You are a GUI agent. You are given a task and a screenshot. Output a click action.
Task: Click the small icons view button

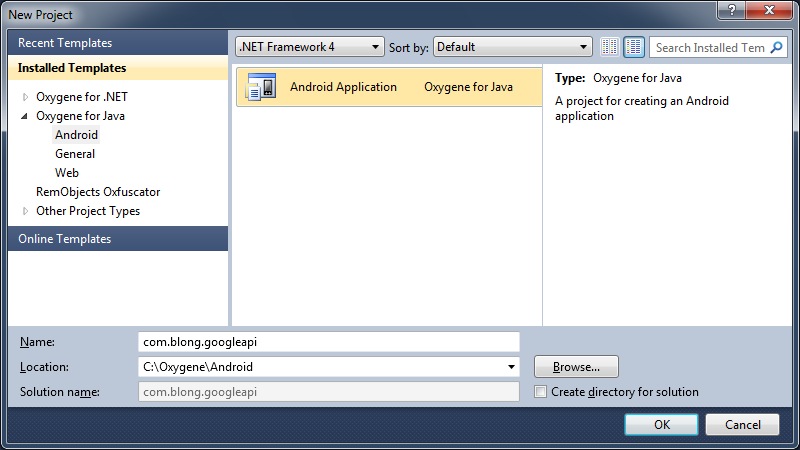tap(610, 47)
